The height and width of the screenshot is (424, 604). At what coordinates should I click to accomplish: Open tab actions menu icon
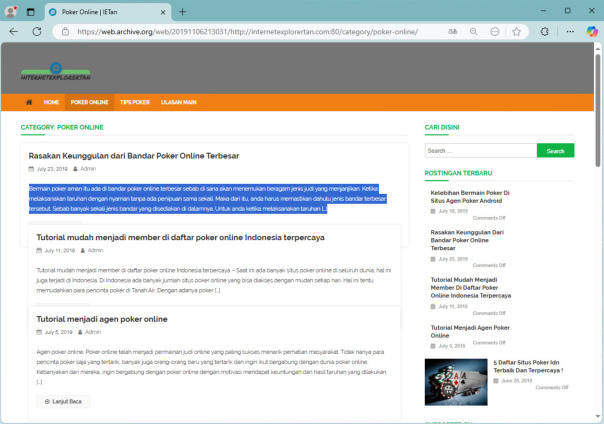(30, 12)
